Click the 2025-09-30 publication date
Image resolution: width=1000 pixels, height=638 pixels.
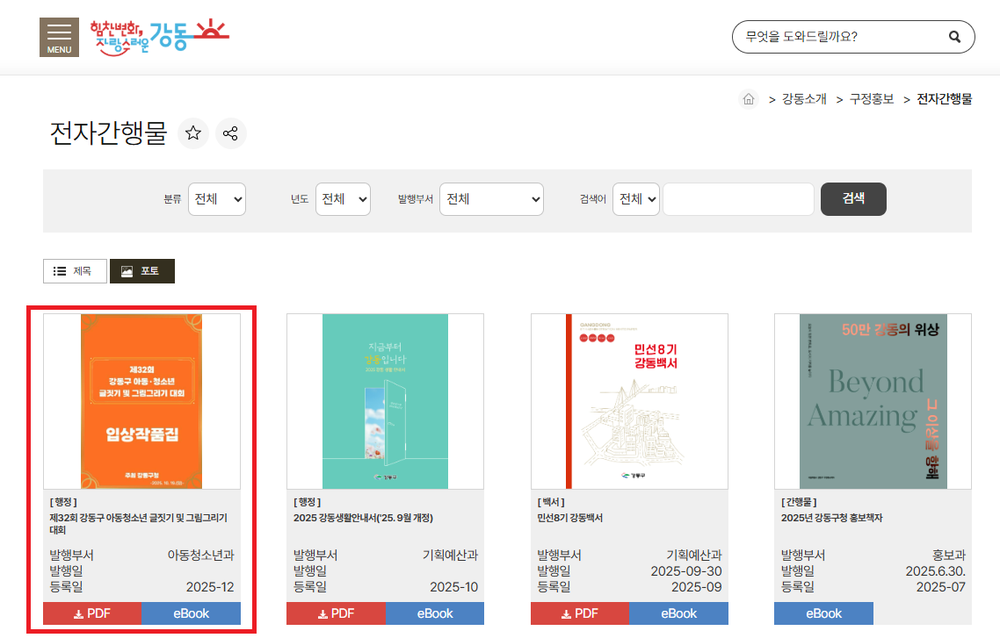[x=686, y=571]
